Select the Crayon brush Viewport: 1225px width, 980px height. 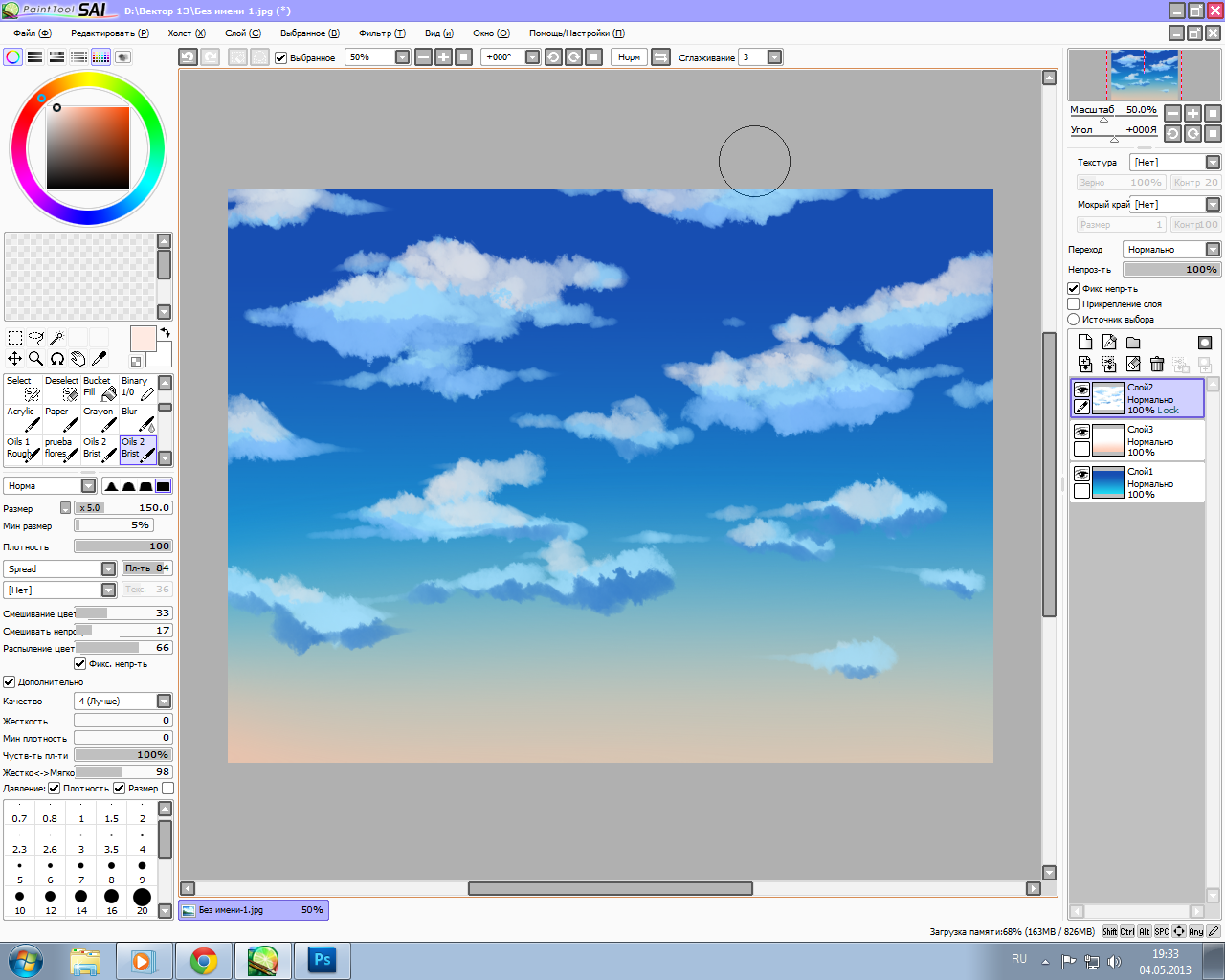[100, 418]
